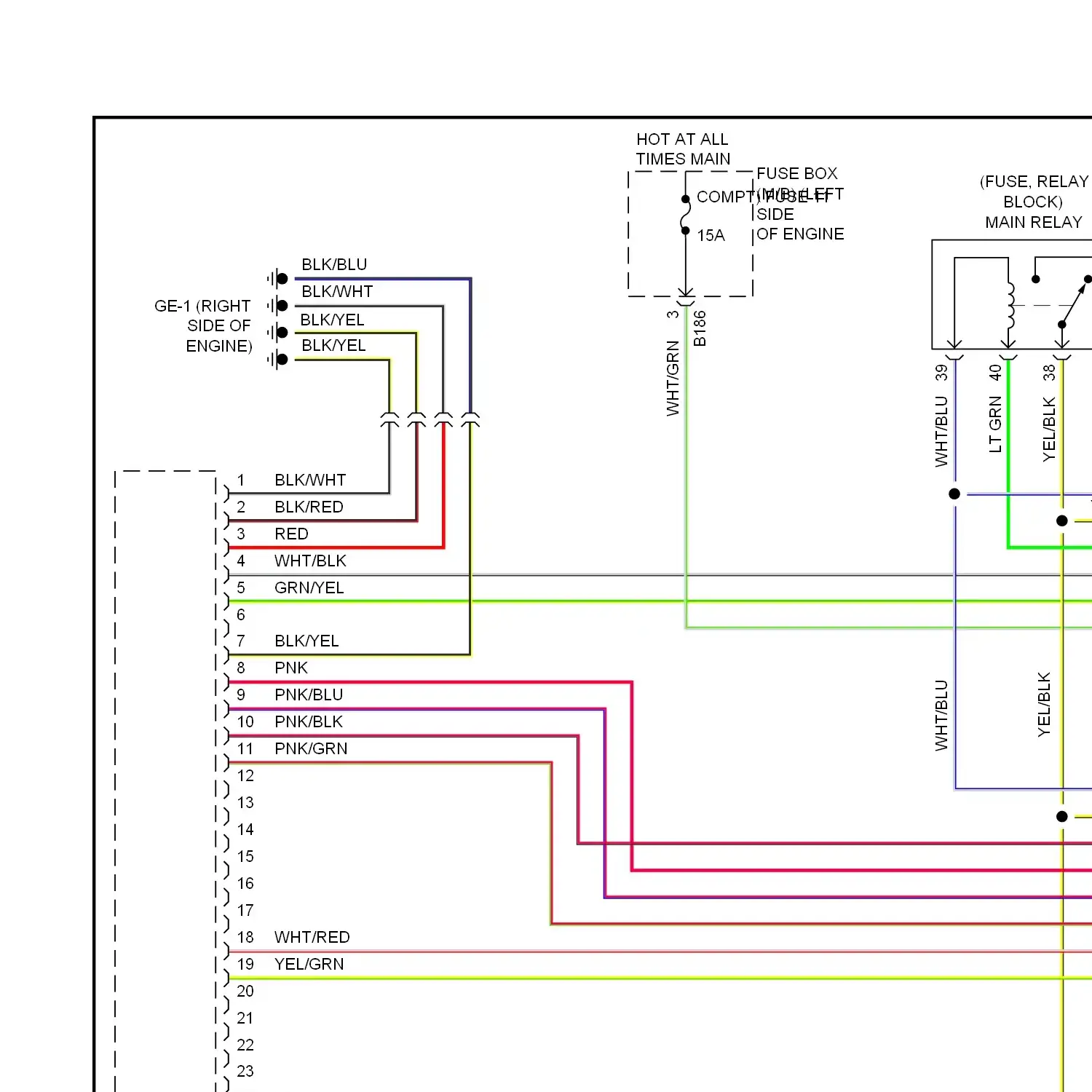Click pin number 20
The height and width of the screenshot is (1092, 1092).
(x=245, y=991)
